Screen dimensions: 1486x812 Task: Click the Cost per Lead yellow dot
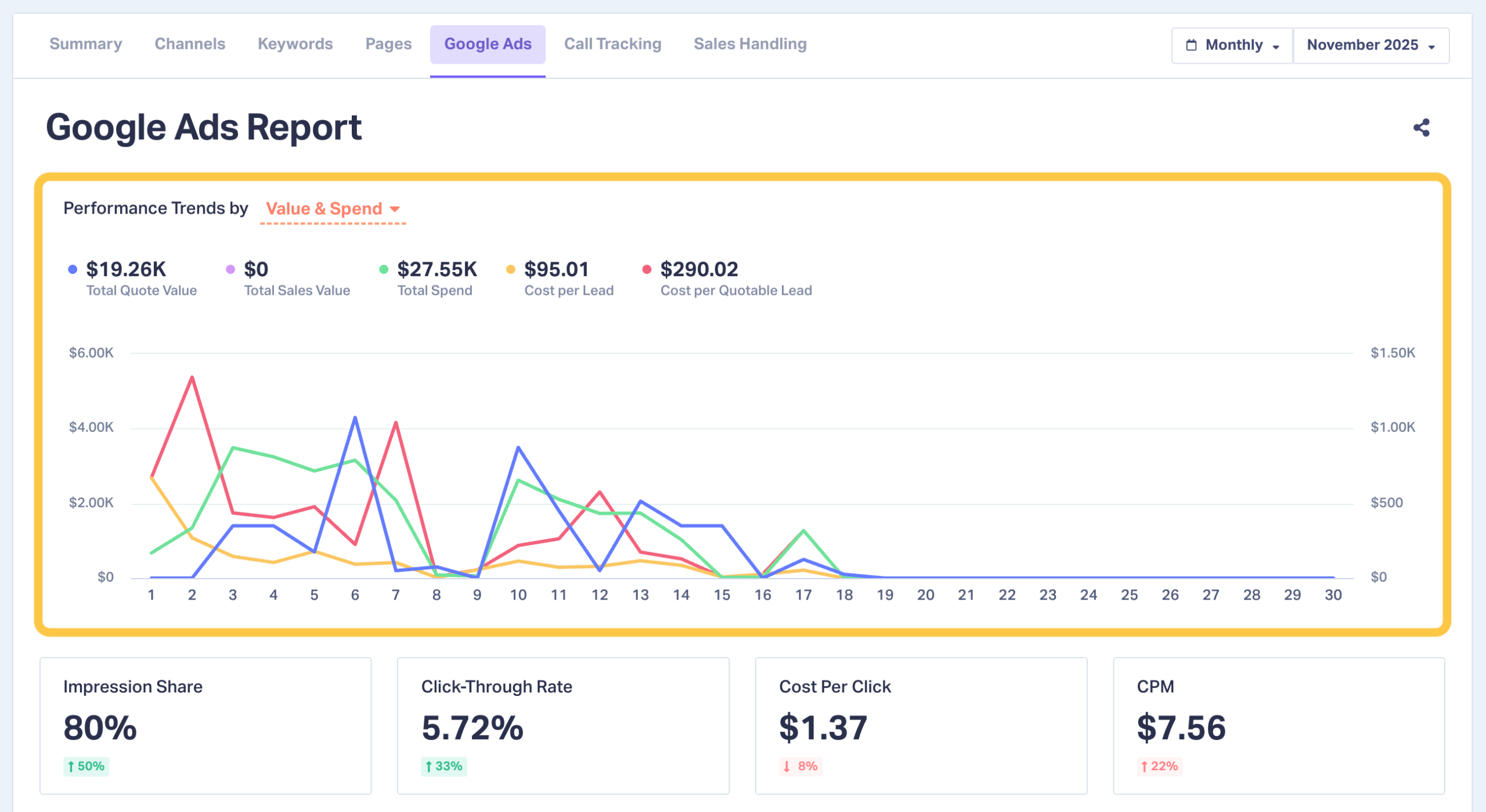(511, 269)
